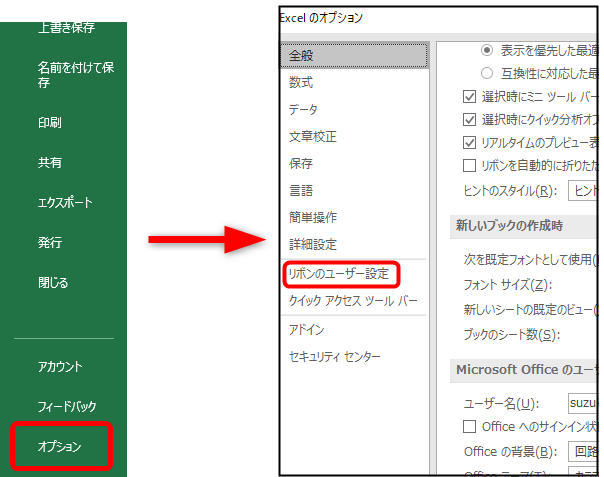The image size is (604, 477).
Task: Open クイック アクセス ツール バー settings
Action: click(352, 301)
